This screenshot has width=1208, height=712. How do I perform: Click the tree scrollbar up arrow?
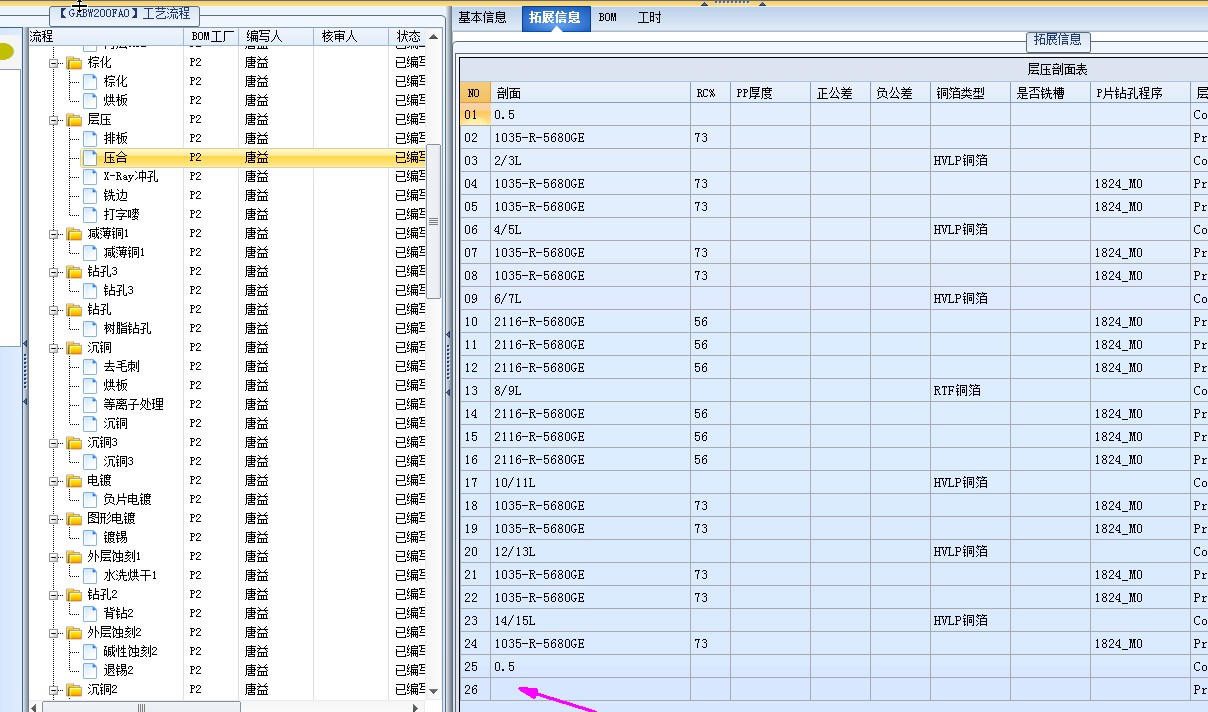point(434,36)
